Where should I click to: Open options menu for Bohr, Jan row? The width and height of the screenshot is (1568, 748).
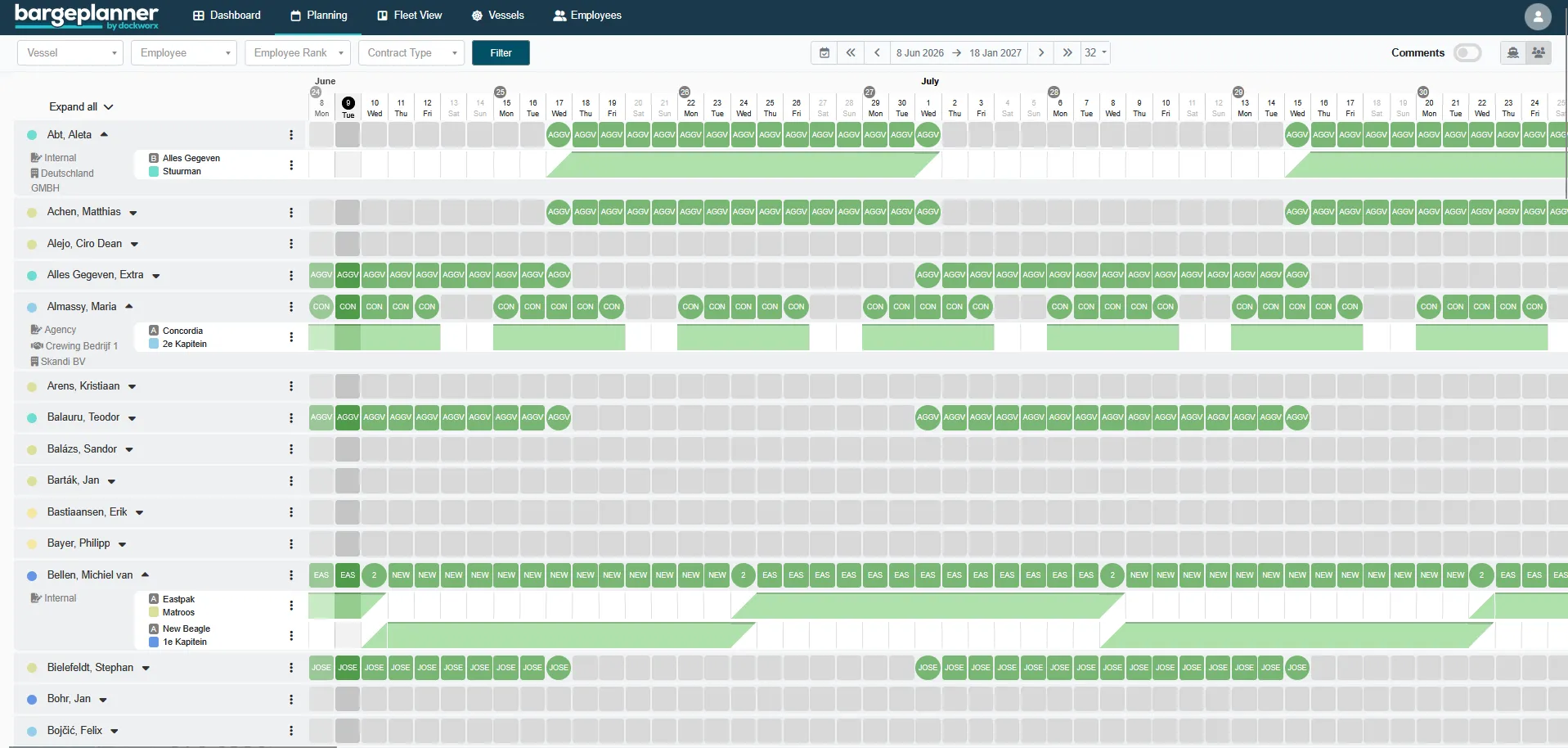coord(291,700)
